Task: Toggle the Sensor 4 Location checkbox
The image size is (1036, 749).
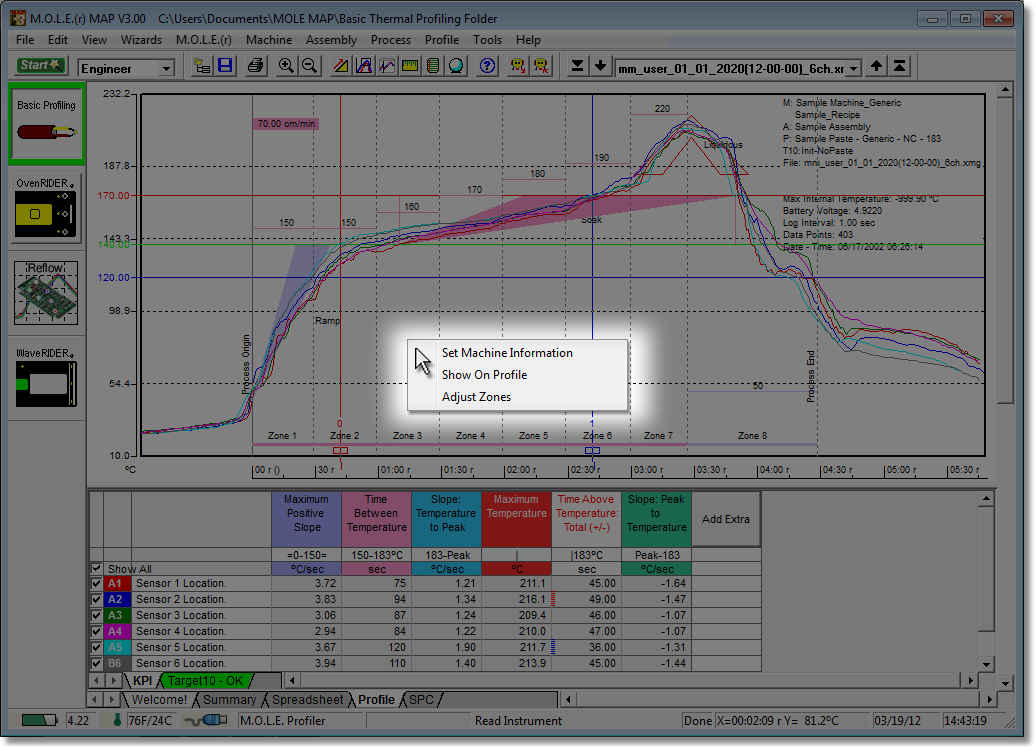Action: click(96, 631)
